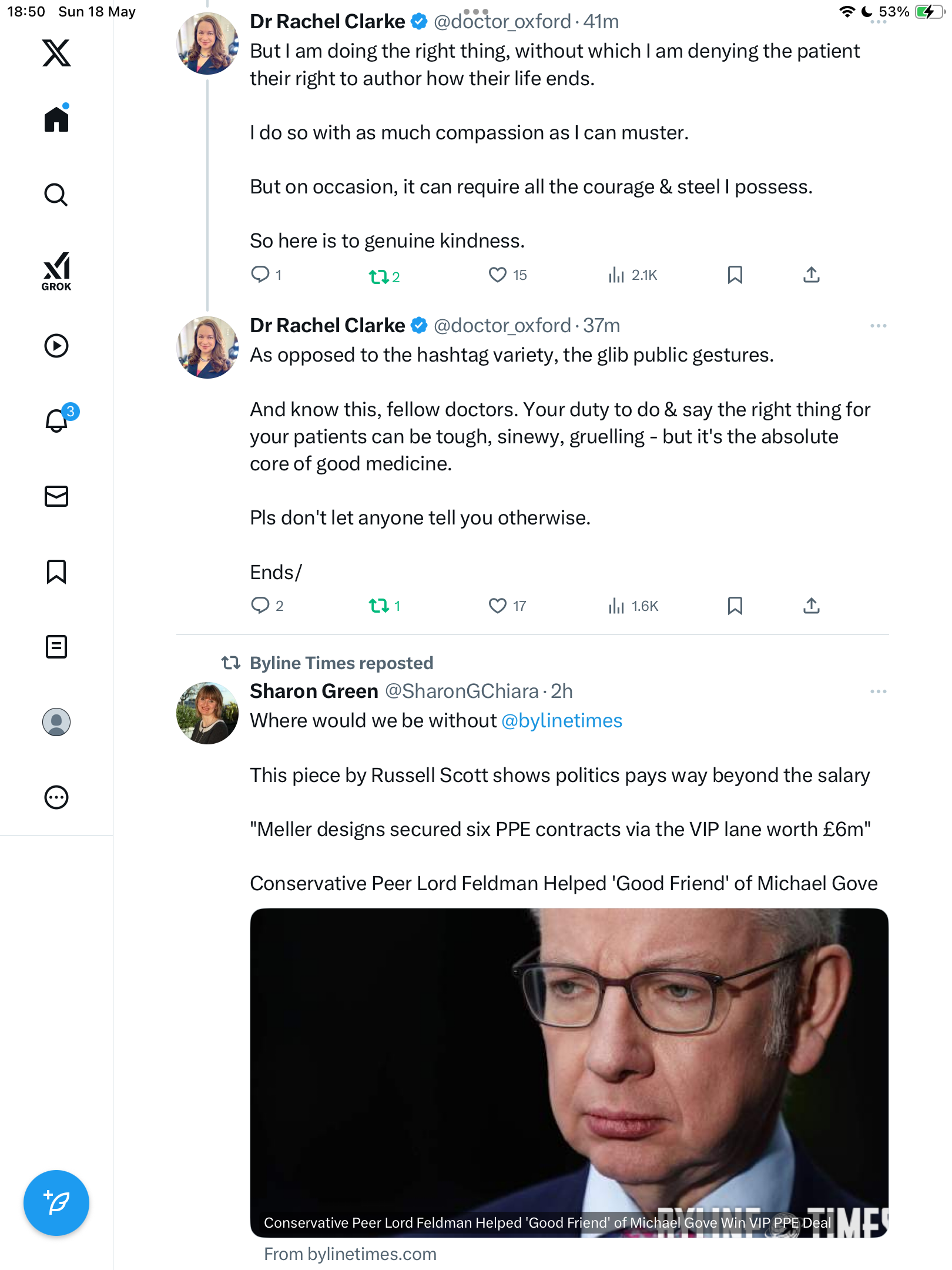The height and width of the screenshot is (1270, 952).
Task: Open more options on Sharon Green's tweet
Action: 879,691
